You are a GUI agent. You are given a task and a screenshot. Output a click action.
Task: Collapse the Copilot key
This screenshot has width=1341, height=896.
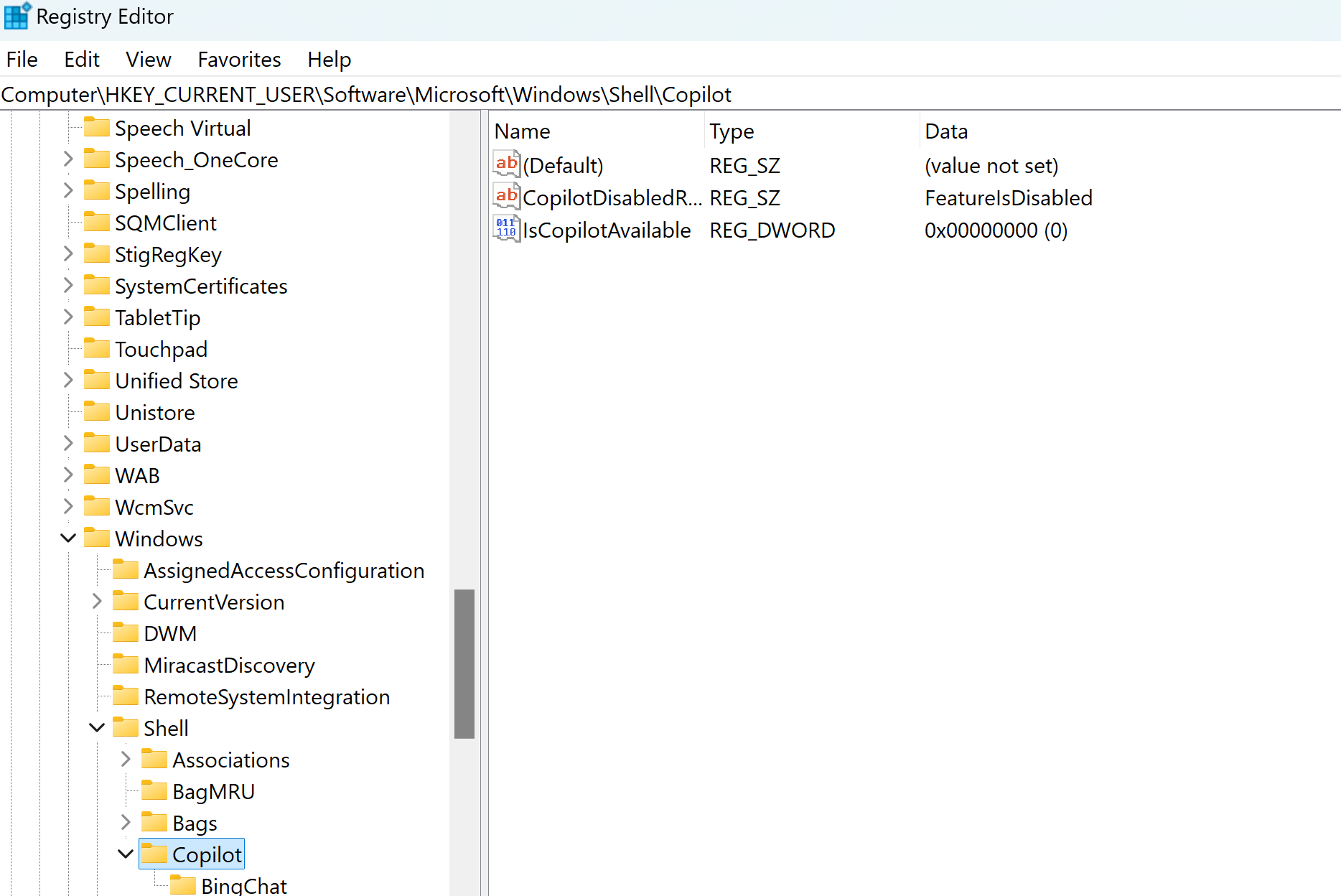click(x=126, y=854)
